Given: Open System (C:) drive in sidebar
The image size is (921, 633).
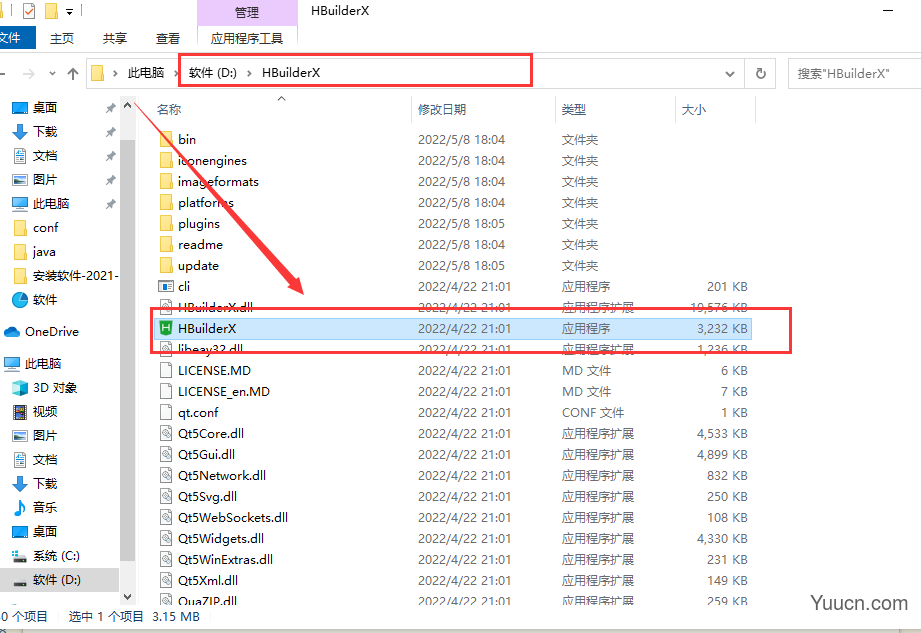Looking at the screenshot, I should [x=56, y=555].
